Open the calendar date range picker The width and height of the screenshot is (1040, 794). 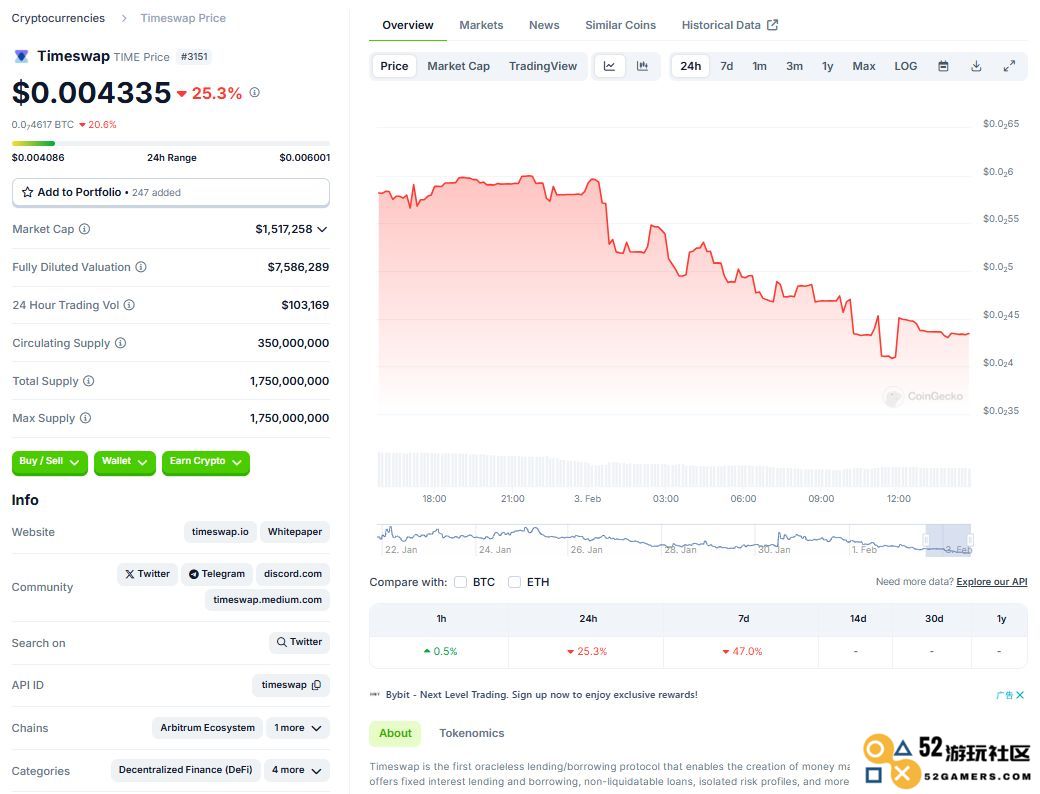[943, 66]
